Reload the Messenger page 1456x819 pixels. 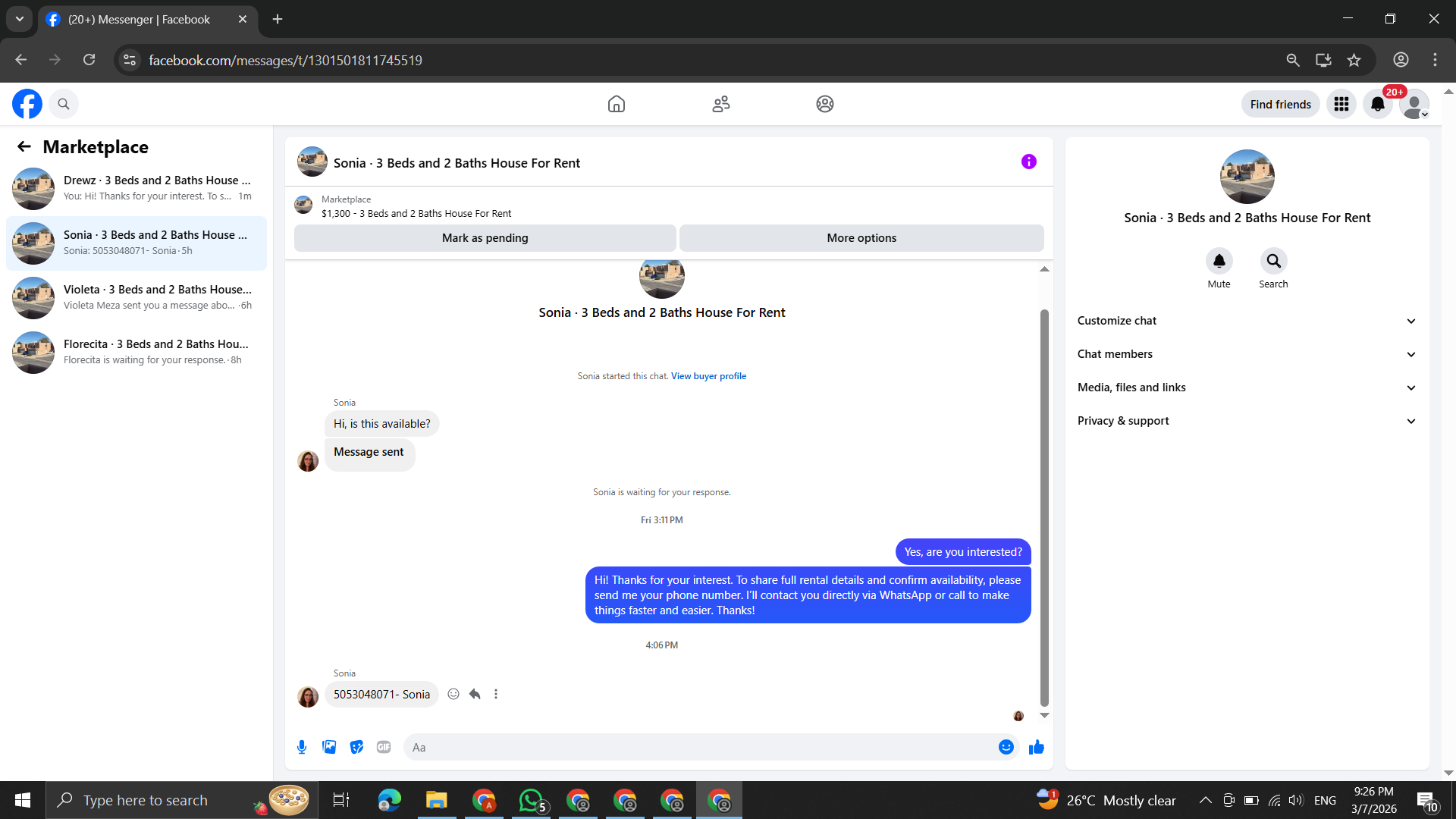click(89, 60)
